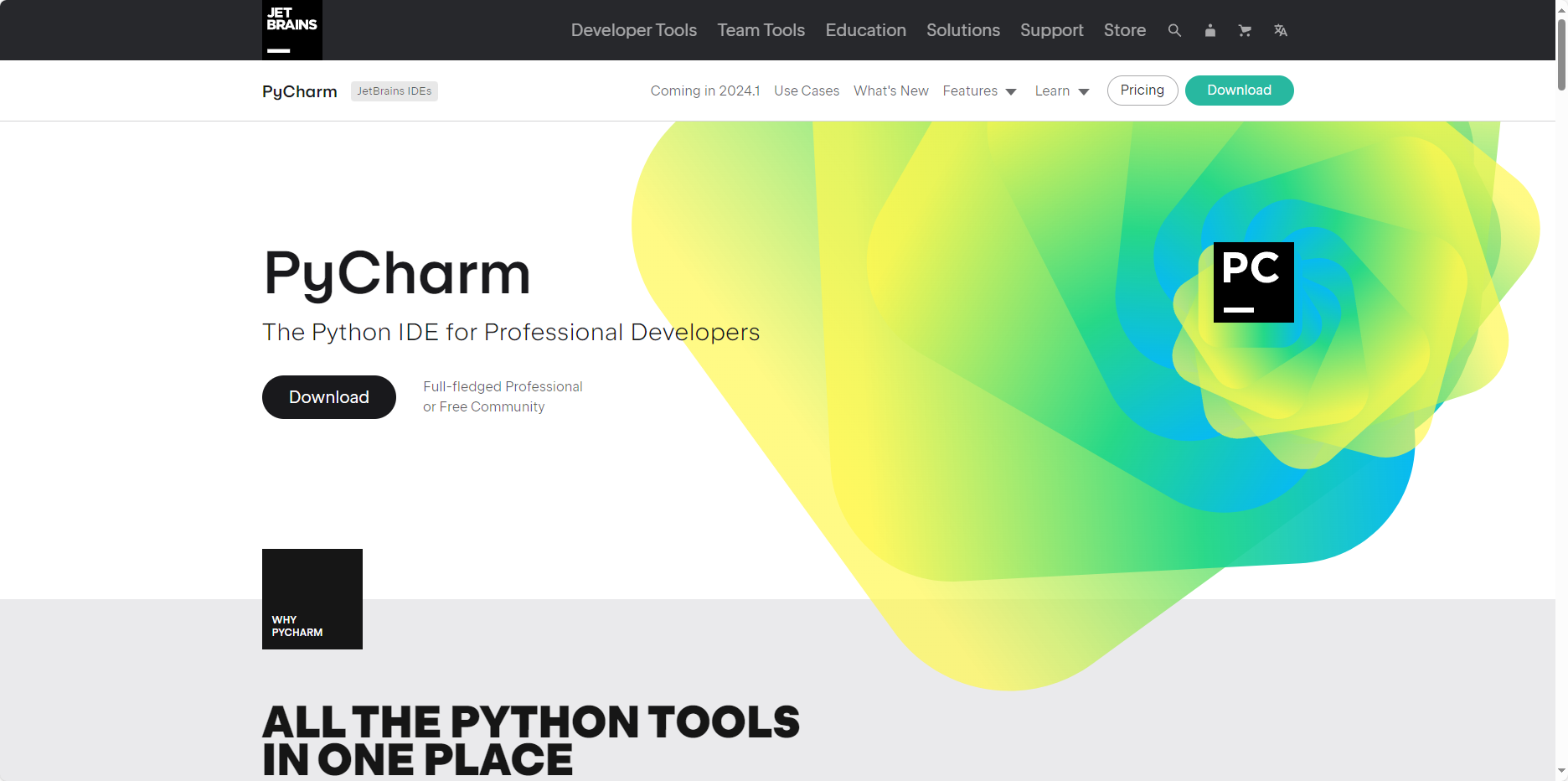This screenshot has width=1568, height=781.
Task: Click the green Download button
Action: pos(1239,91)
